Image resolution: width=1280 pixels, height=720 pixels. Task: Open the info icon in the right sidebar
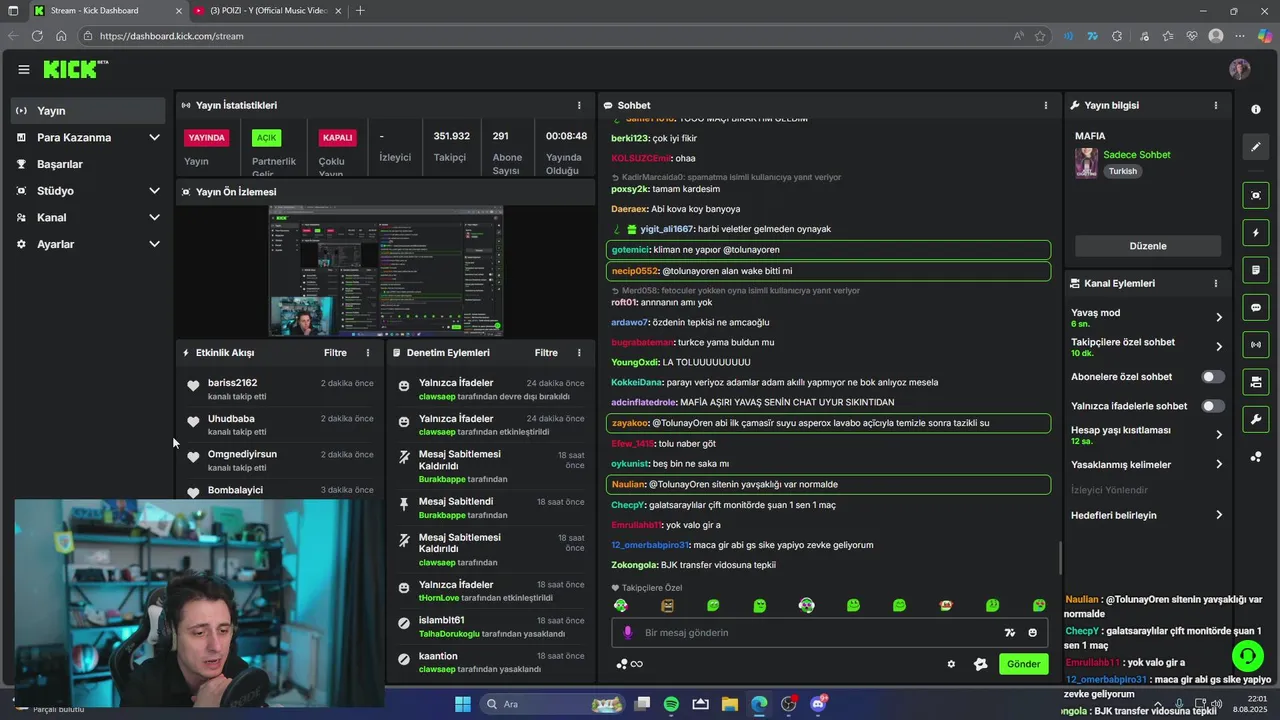[x=1256, y=109]
